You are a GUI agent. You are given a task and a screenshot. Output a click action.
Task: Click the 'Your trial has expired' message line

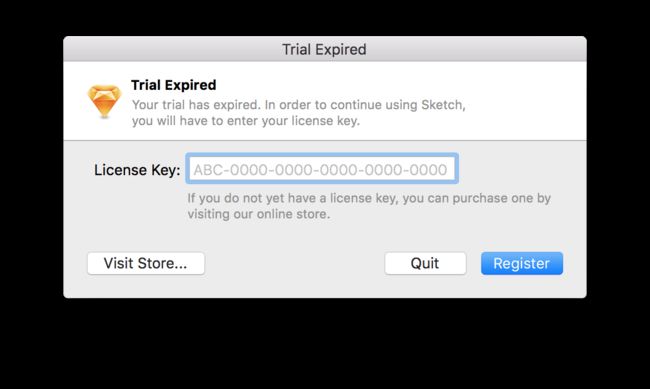pos(298,105)
